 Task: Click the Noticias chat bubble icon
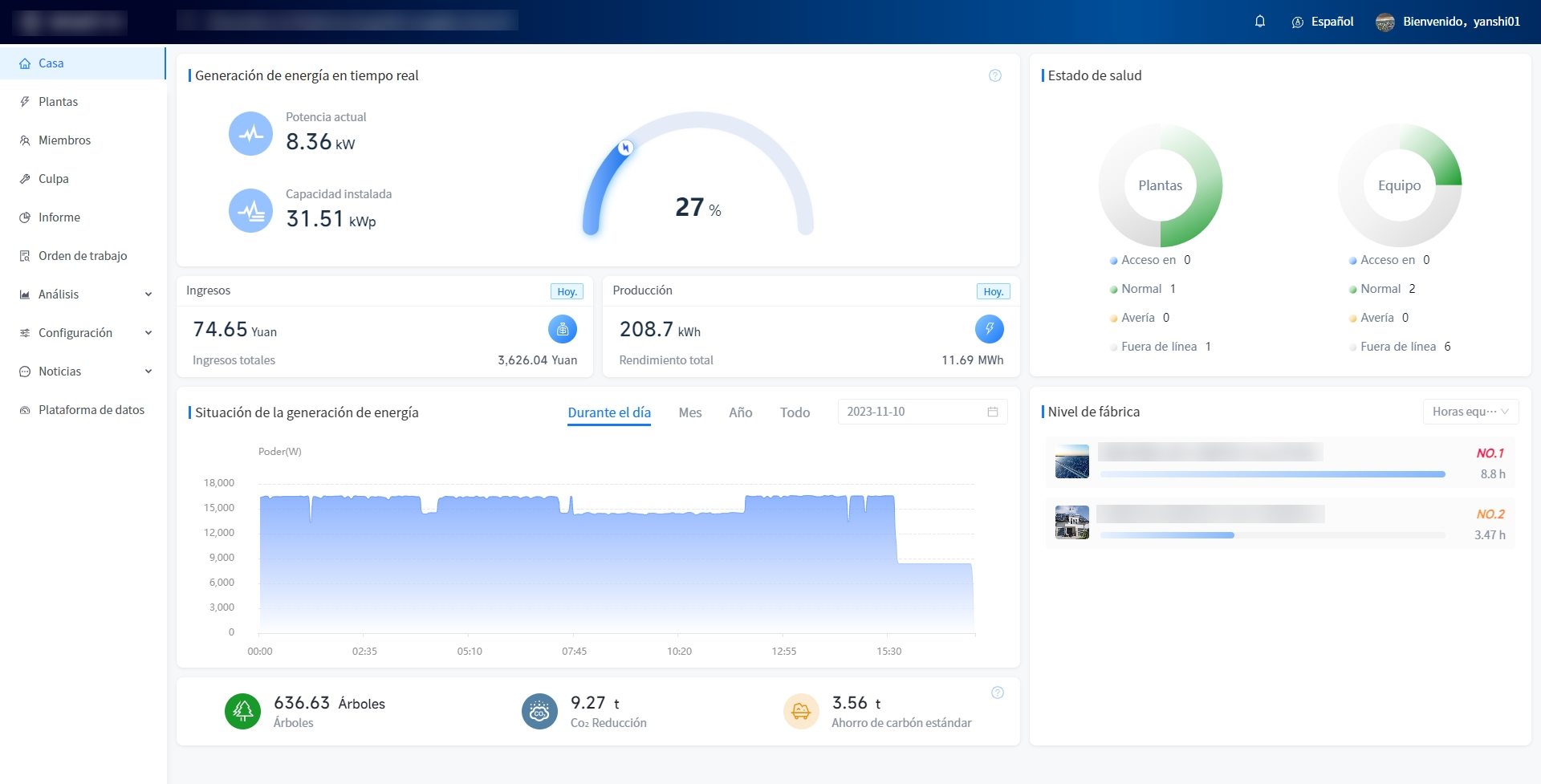[x=25, y=372]
